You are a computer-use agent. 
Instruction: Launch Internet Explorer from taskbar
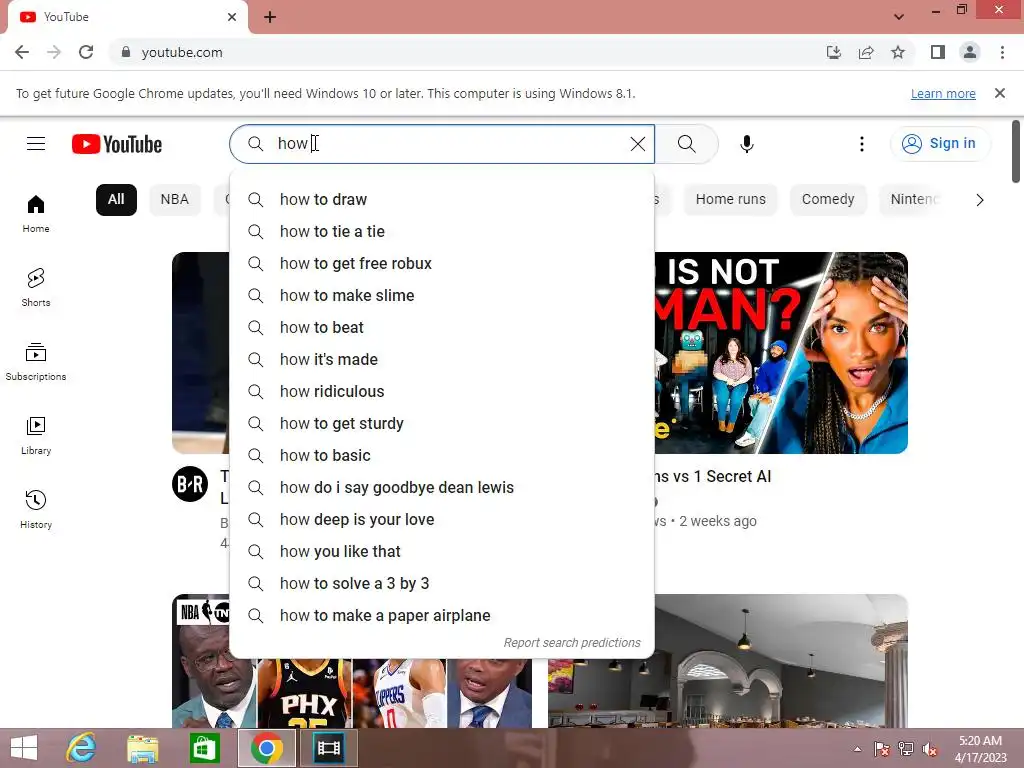point(82,748)
